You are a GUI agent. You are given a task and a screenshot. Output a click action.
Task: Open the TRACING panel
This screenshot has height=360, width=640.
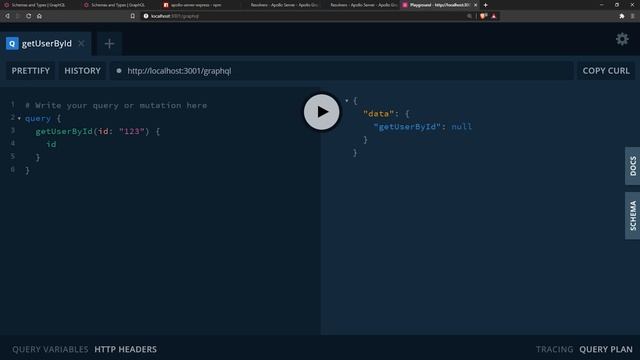tap(554, 349)
